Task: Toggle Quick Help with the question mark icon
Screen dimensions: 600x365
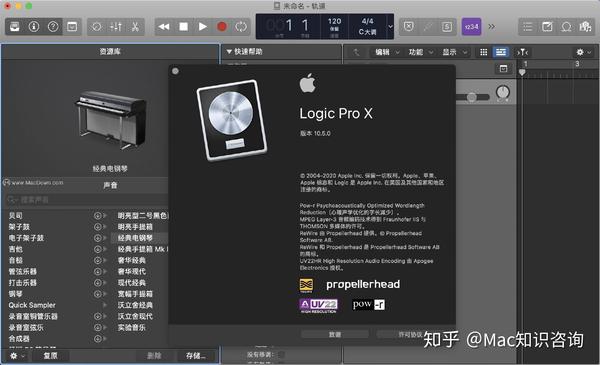Action: [53, 26]
